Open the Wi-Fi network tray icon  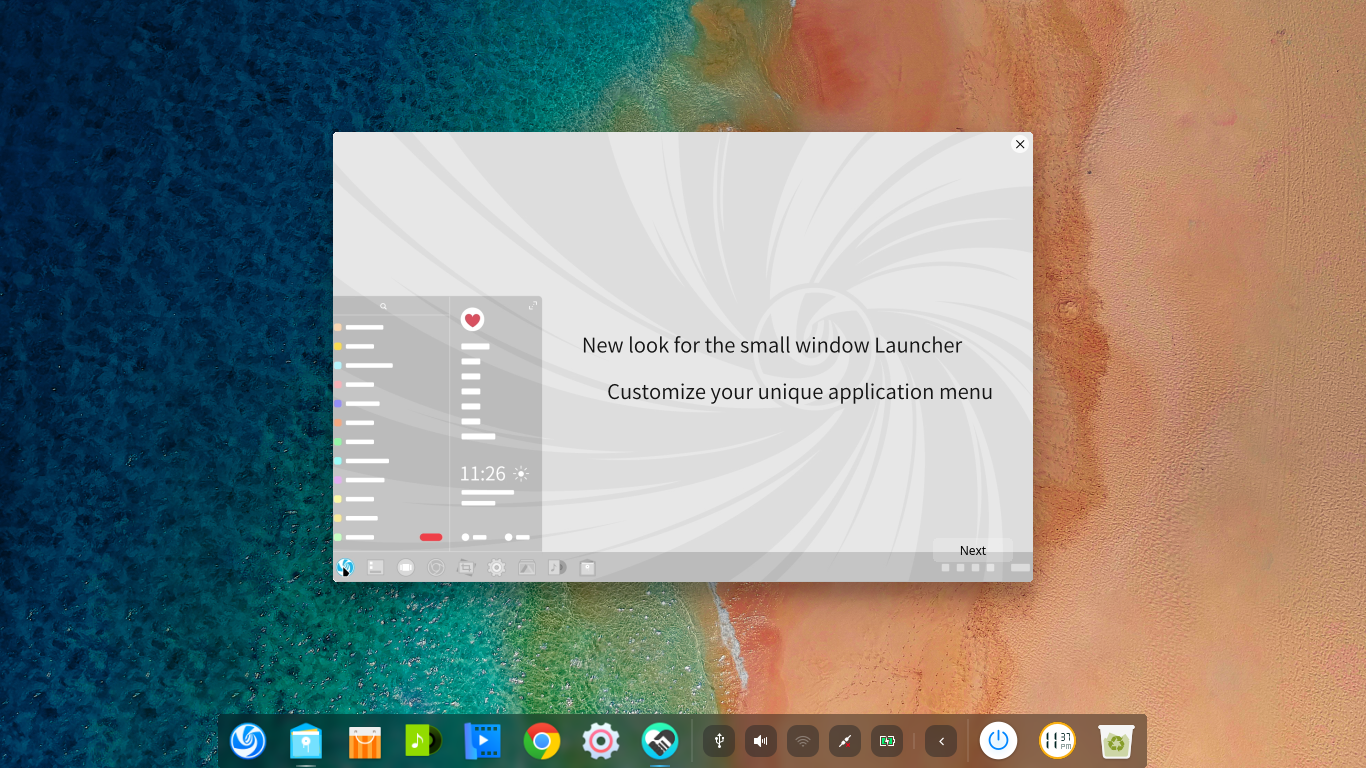coord(803,741)
